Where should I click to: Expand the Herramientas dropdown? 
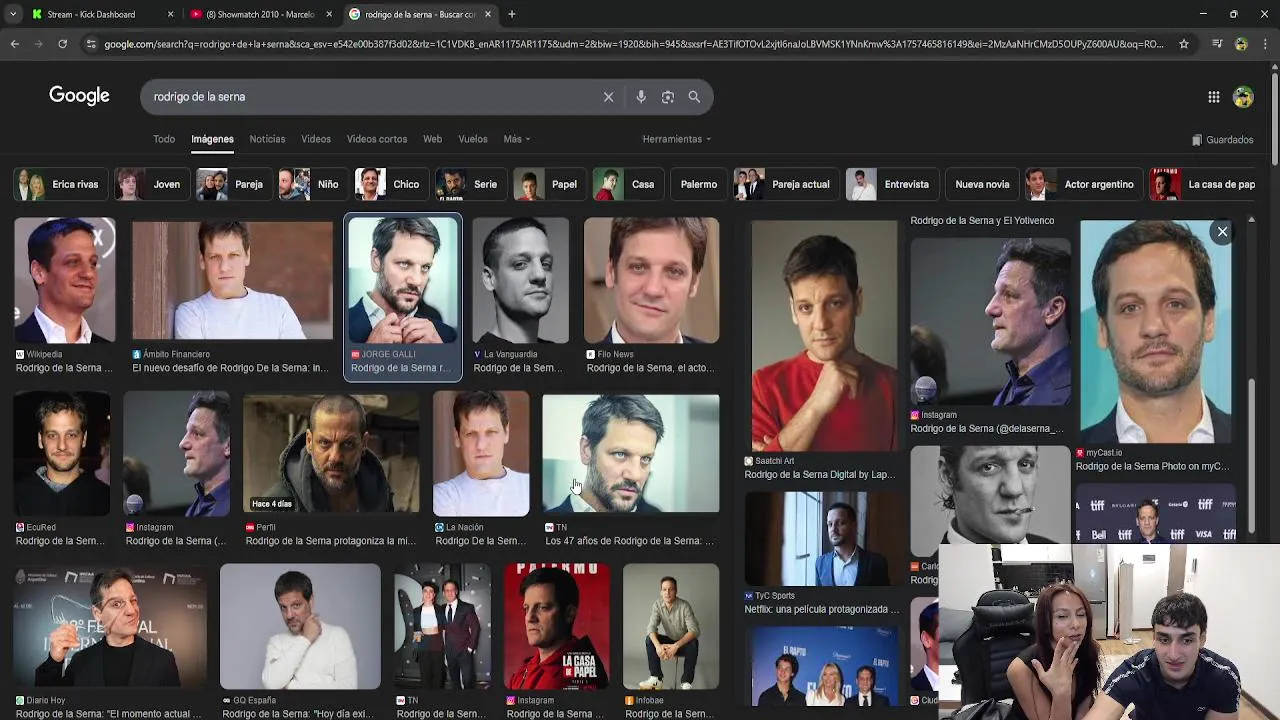click(677, 139)
